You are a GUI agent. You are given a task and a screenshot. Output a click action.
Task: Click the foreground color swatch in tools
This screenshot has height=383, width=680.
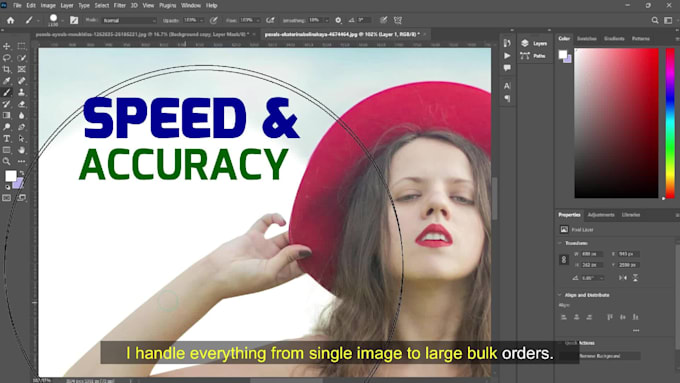[x=11, y=176]
